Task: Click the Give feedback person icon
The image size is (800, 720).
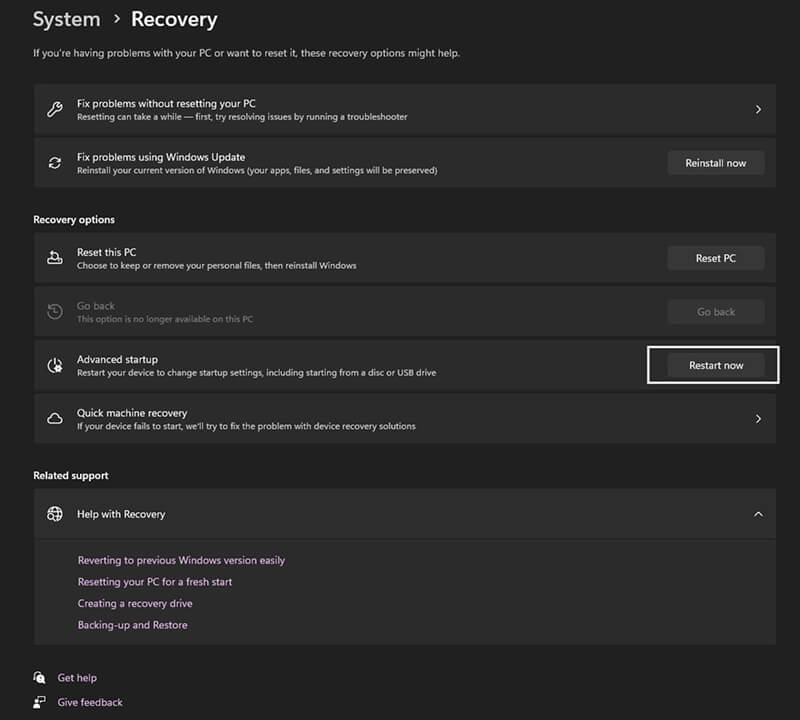Action: click(x=39, y=702)
